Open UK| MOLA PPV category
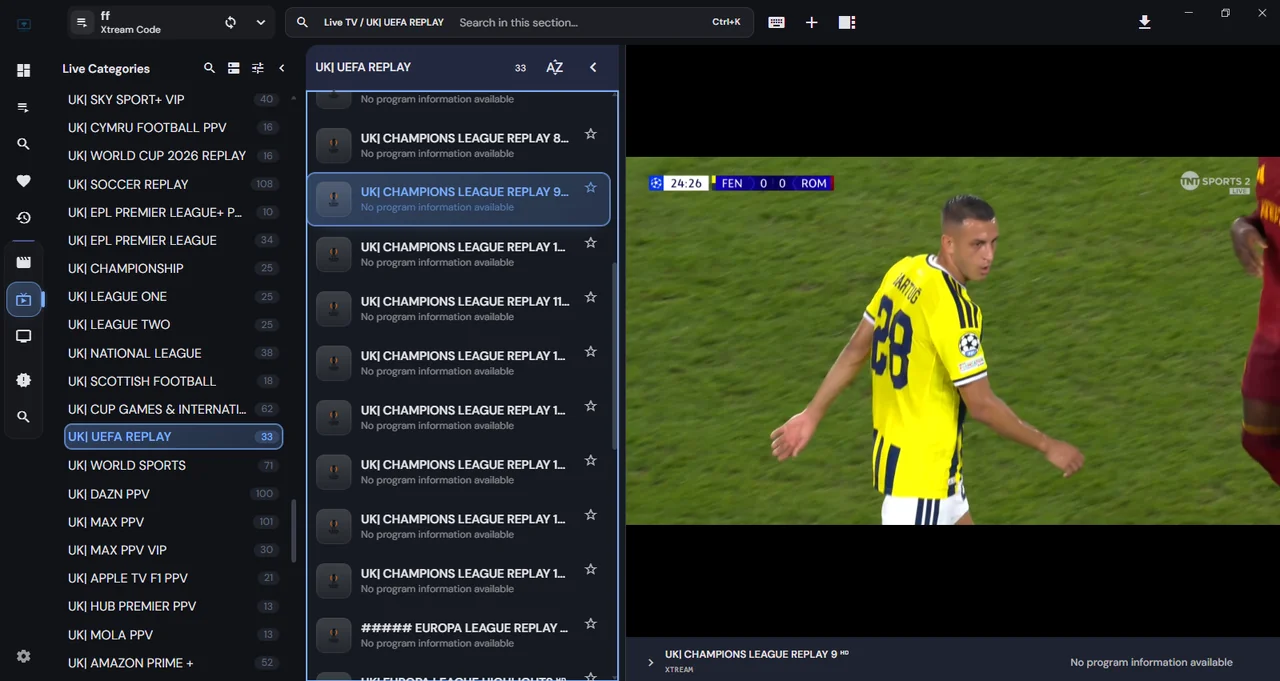Viewport: 1280px width, 681px height. 173,635
